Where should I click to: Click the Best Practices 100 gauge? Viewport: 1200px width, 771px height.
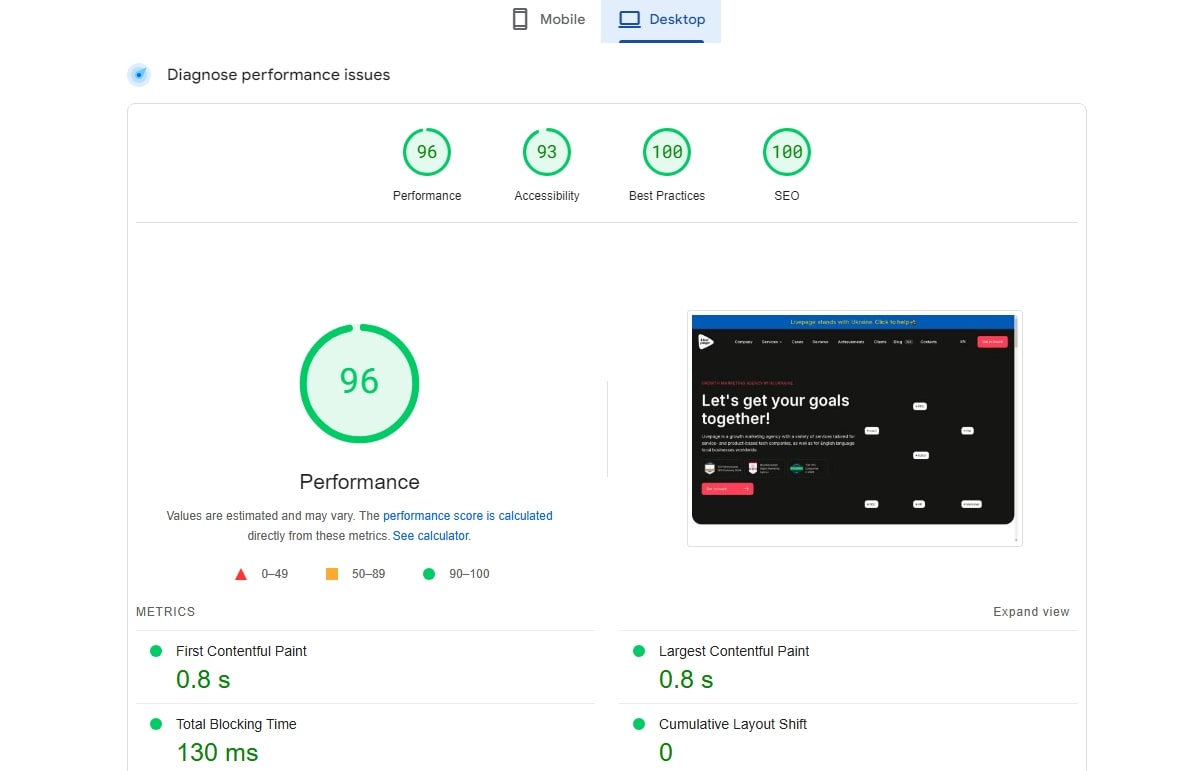[667, 153]
